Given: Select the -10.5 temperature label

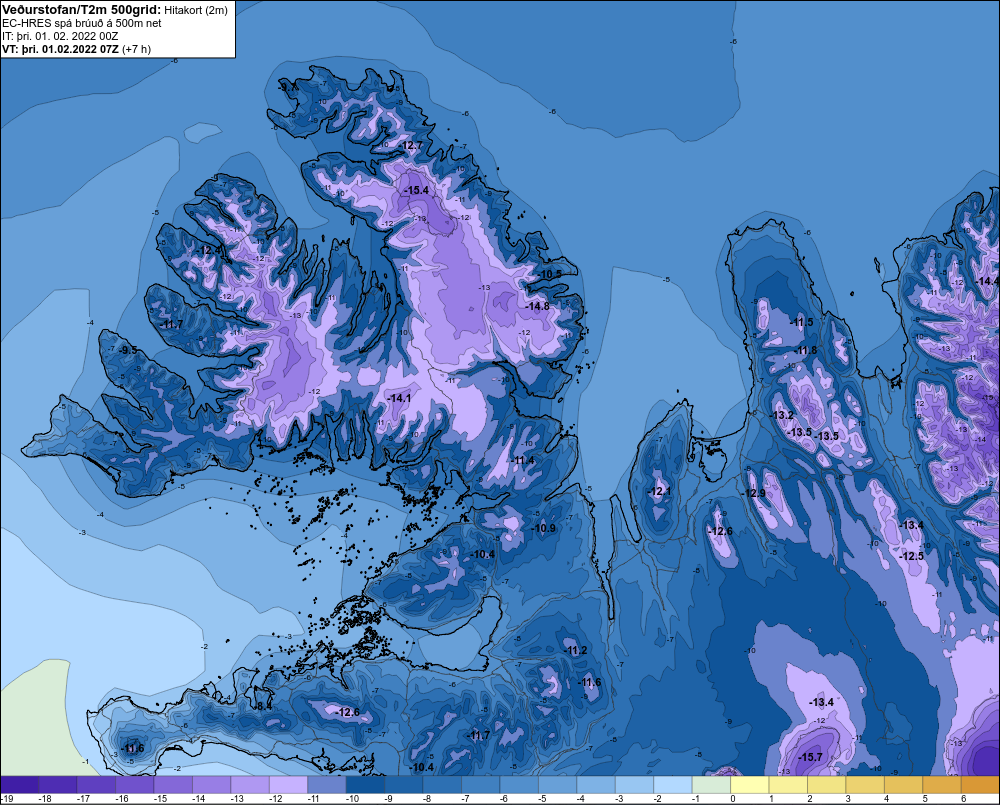Looking at the screenshot, I should 550,274.
